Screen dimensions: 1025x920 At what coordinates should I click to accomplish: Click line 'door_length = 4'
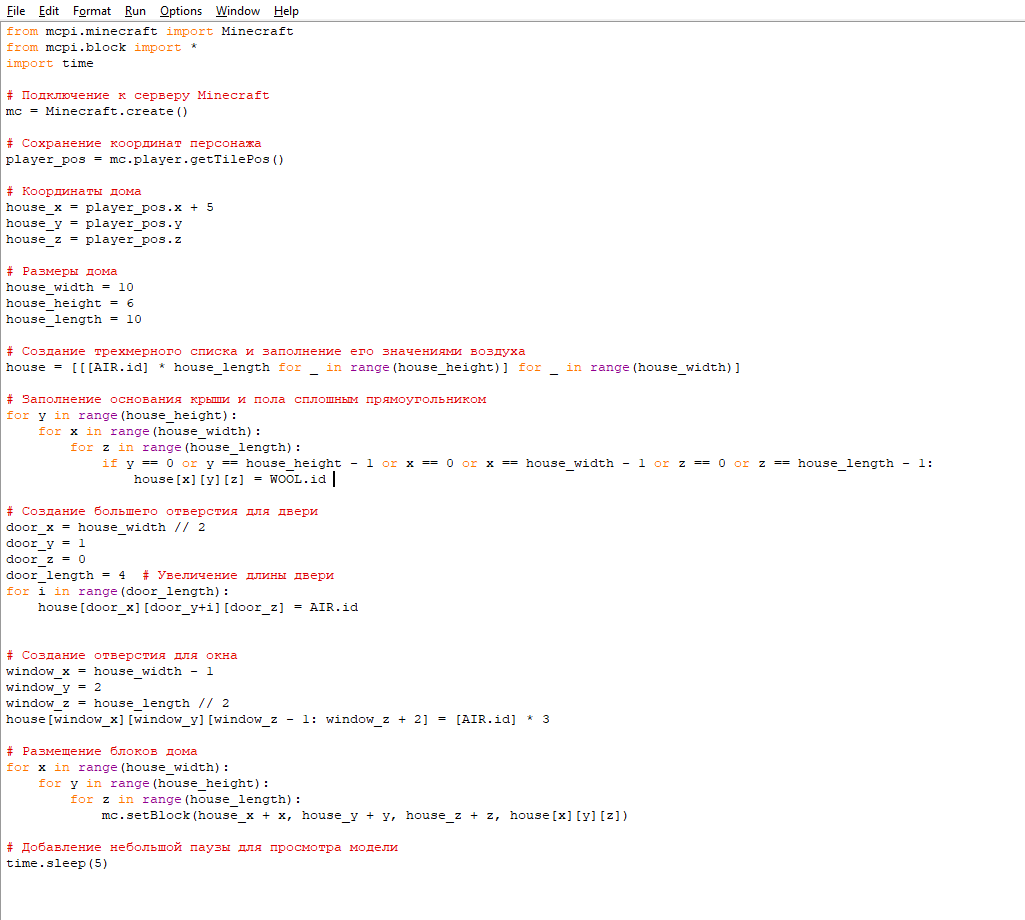click(x=66, y=576)
